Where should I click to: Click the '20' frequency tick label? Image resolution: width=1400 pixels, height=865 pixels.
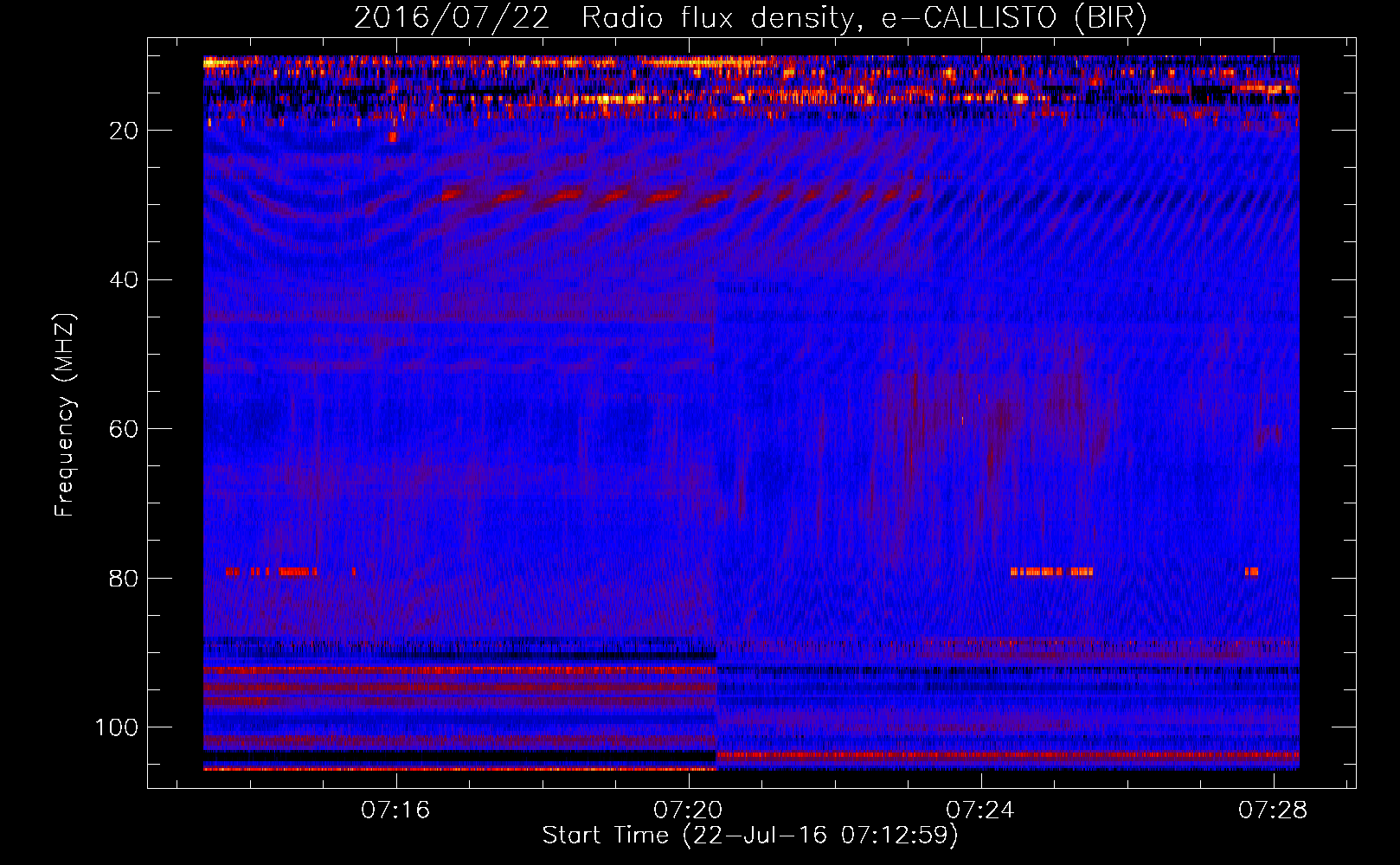[124, 131]
